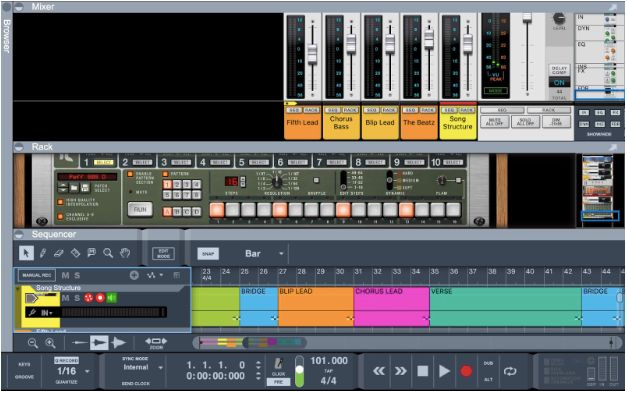Click the Fifth Lead channel fader

(312, 53)
